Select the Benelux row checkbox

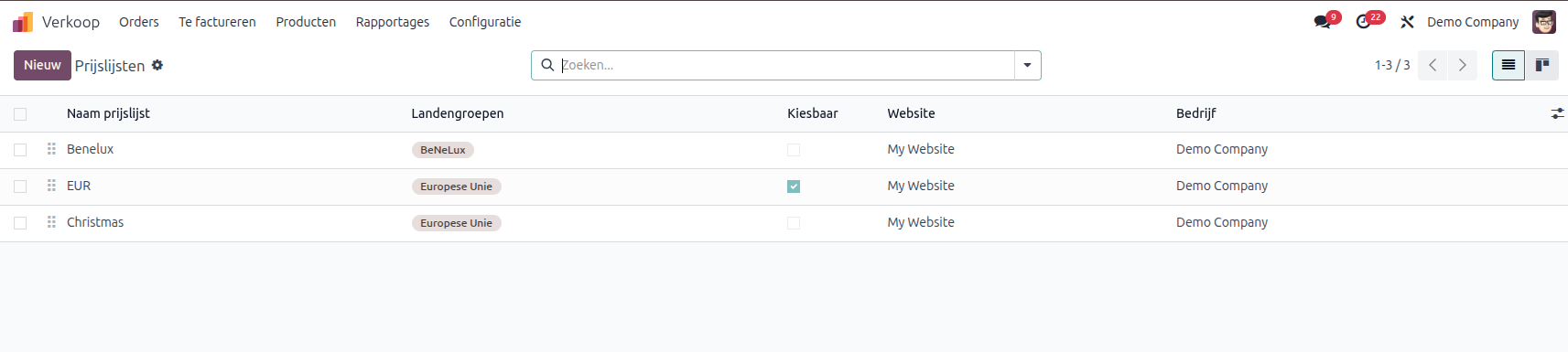pyautogui.click(x=20, y=150)
